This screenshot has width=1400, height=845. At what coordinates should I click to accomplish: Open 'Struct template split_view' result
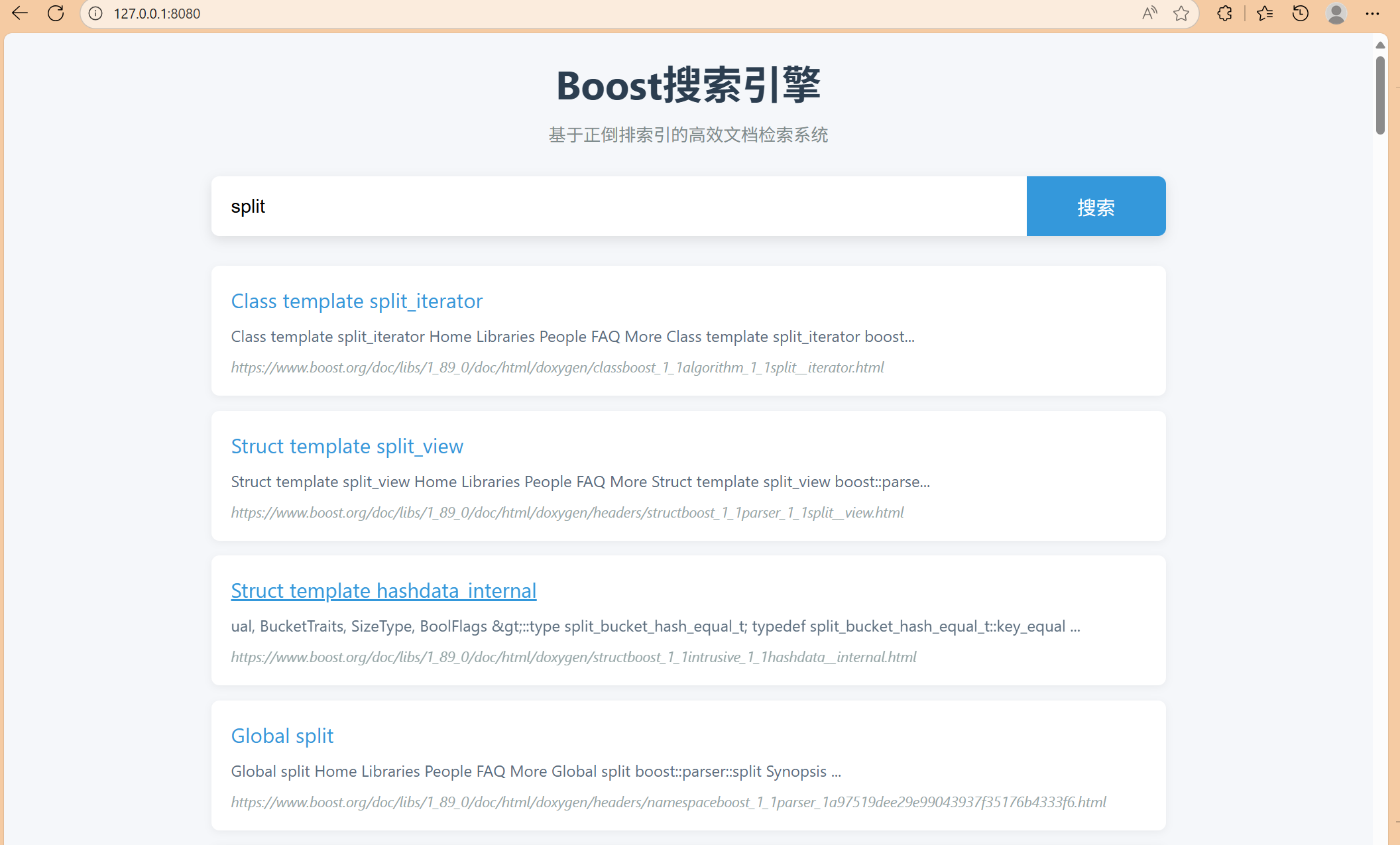coord(347,447)
